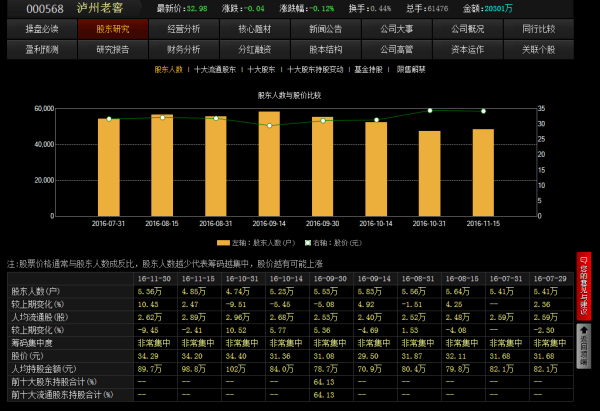Jump to 十大流通股东 section
Viewport: 600px width, 411px height.
215,70
